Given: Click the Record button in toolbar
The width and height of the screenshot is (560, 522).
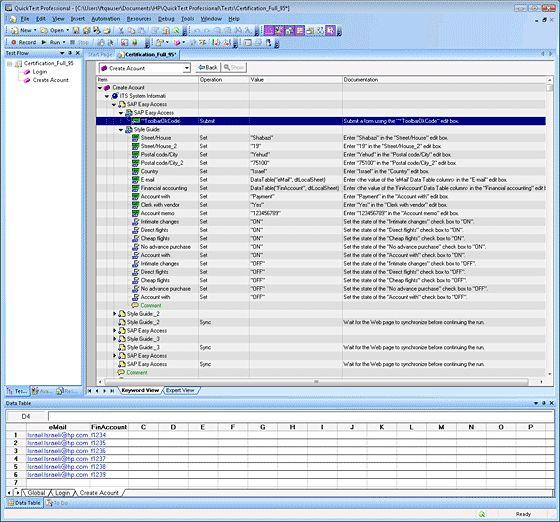Looking at the screenshot, I should coord(23,42).
